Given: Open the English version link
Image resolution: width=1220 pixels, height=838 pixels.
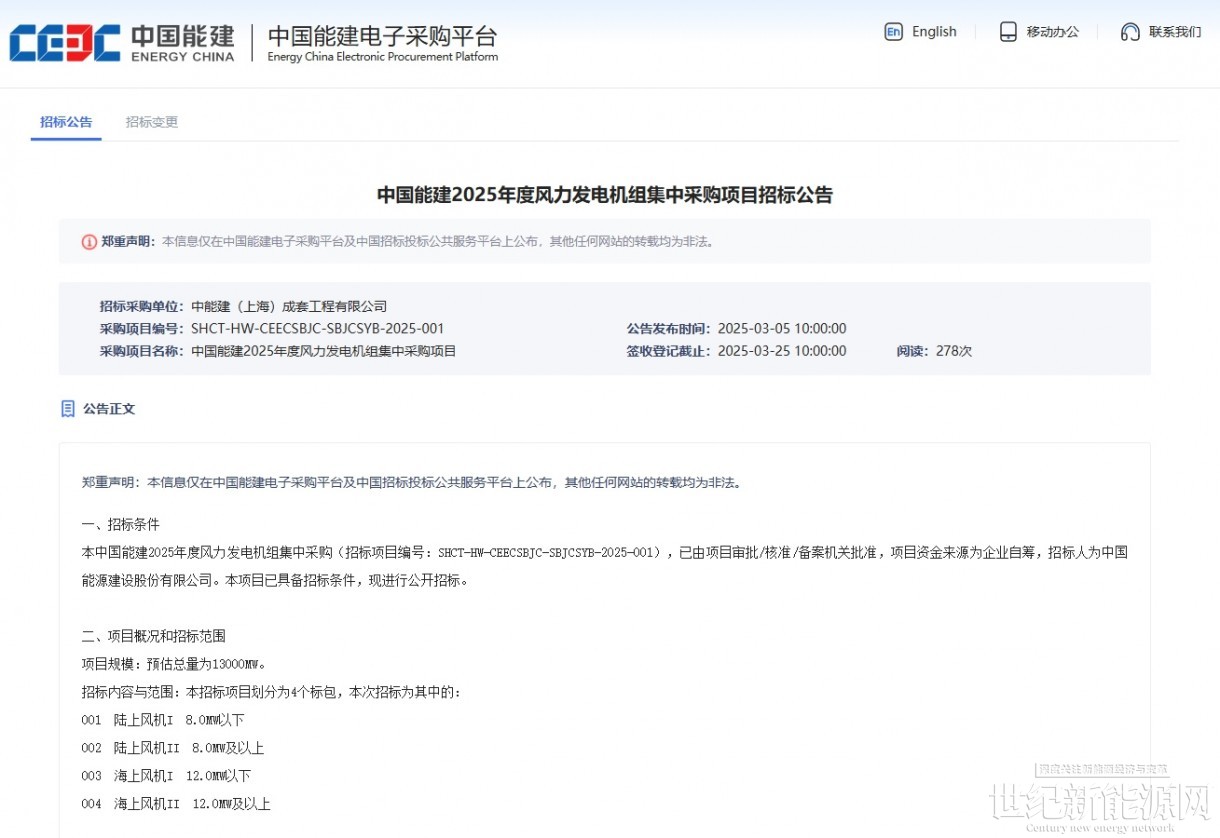Looking at the screenshot, I should coord(934,32).
